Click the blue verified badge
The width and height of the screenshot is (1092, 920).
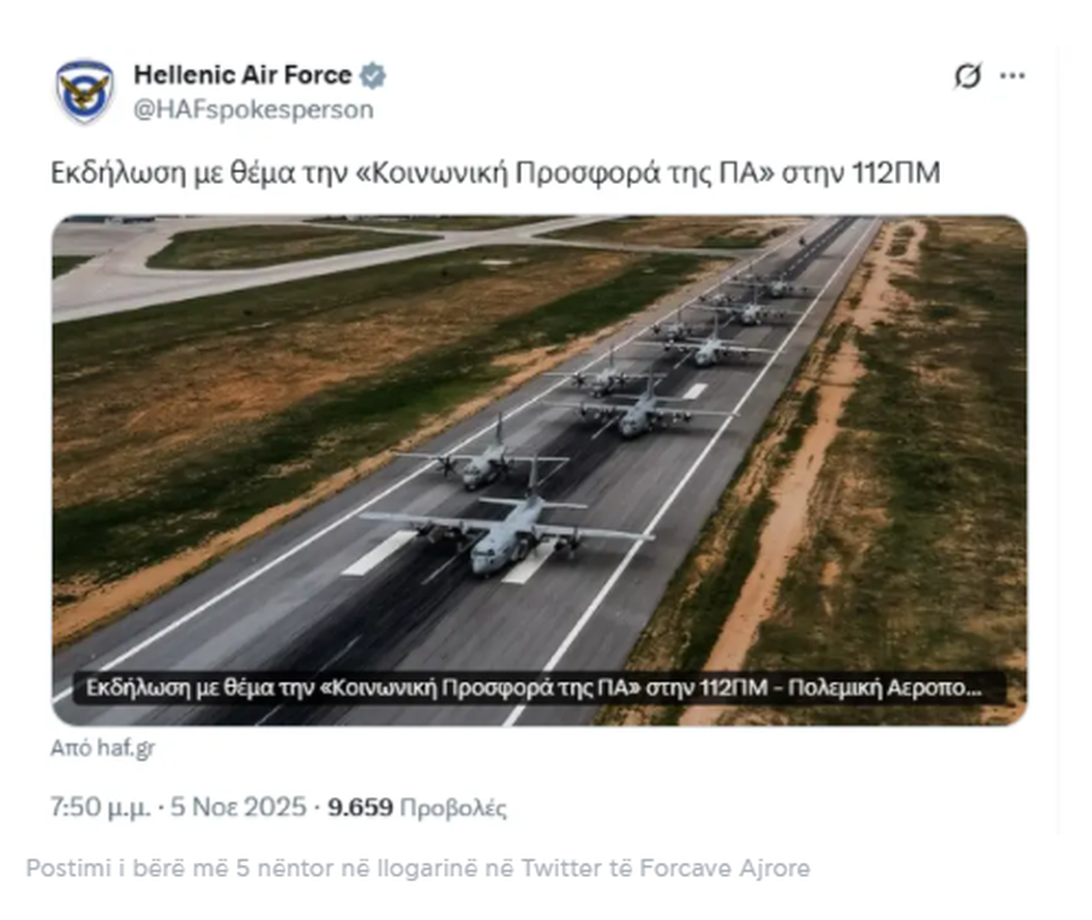tap(373, 75)
